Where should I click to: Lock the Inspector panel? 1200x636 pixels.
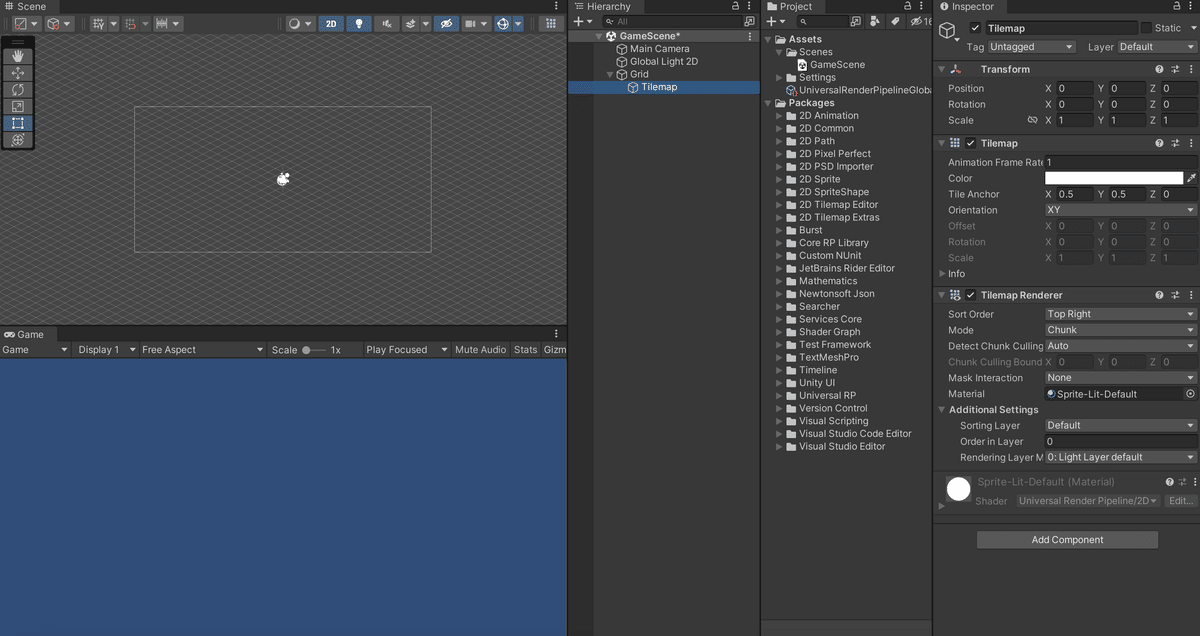[x=1176, y=6]
